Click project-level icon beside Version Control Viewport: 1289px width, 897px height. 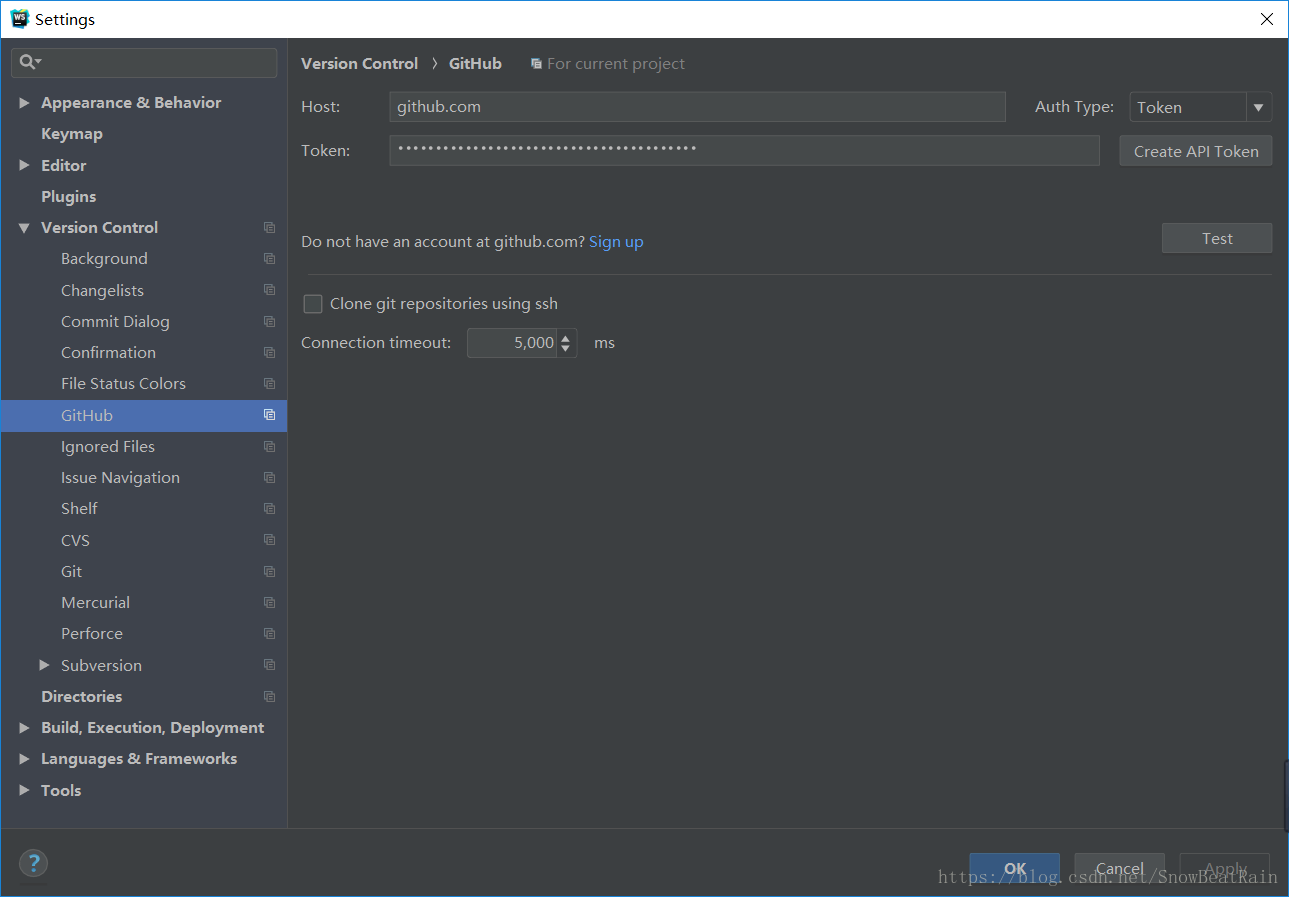tap(269, 228)
